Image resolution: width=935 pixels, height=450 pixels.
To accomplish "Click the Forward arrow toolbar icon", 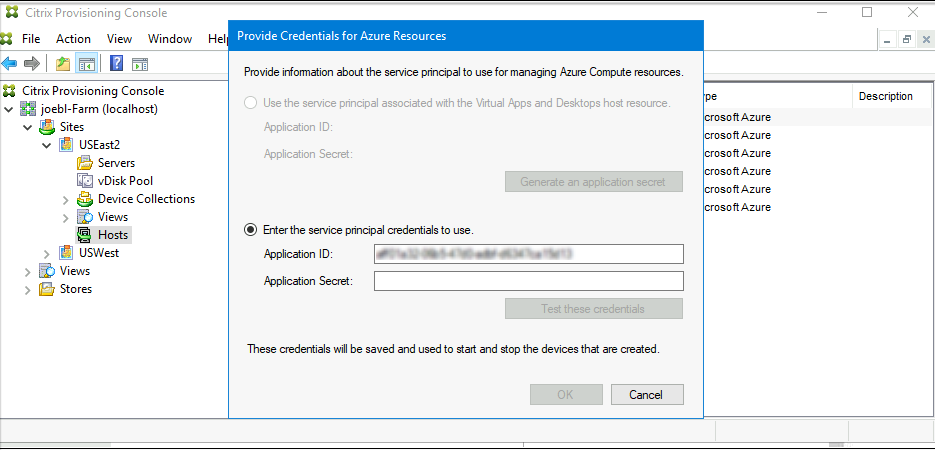I will pyautogui.click(x=31, y=64).
